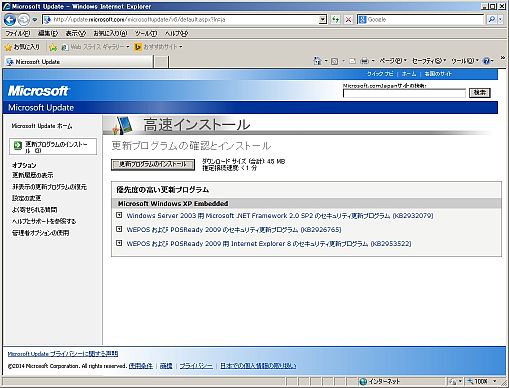Expand the KB2926765 update details
Screen dimensions: 509x388
pos(119,229)
